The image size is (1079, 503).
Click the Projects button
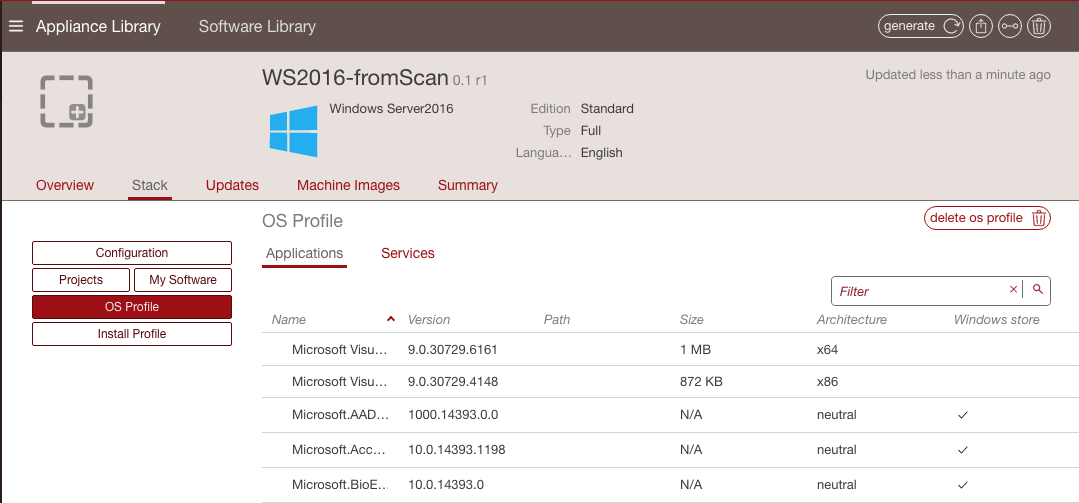[81, 280]
